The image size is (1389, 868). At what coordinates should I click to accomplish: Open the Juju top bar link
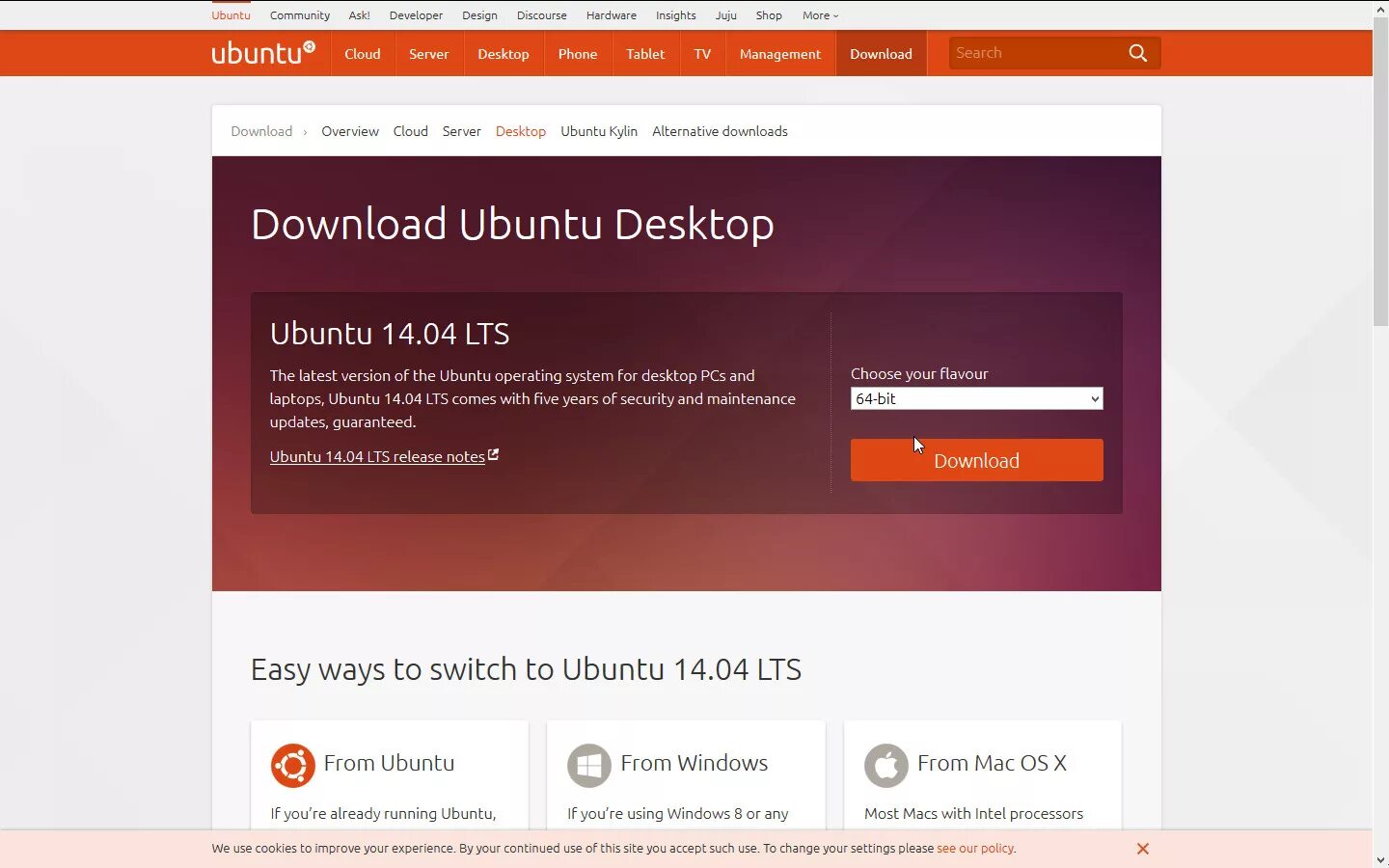pyautogui.click(x=726, y=15)
